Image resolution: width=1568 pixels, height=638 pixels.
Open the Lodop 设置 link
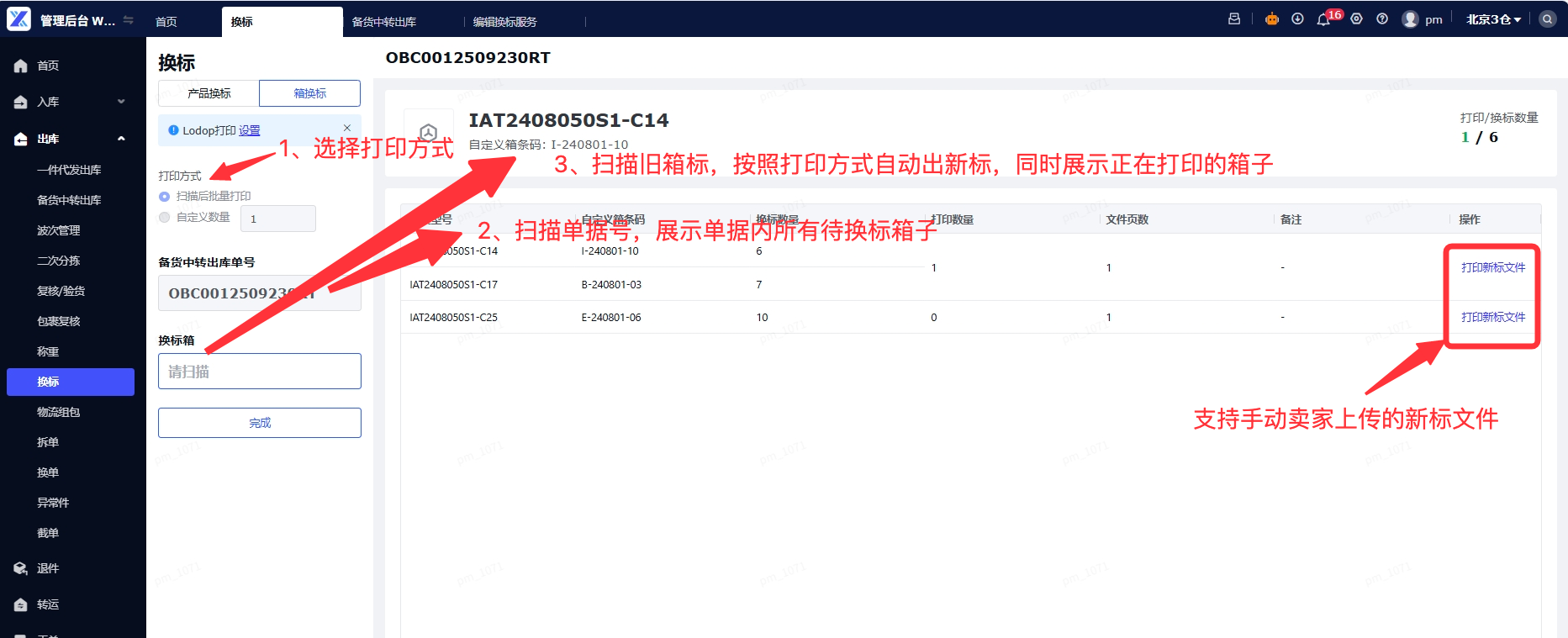(x=250, y=130)
